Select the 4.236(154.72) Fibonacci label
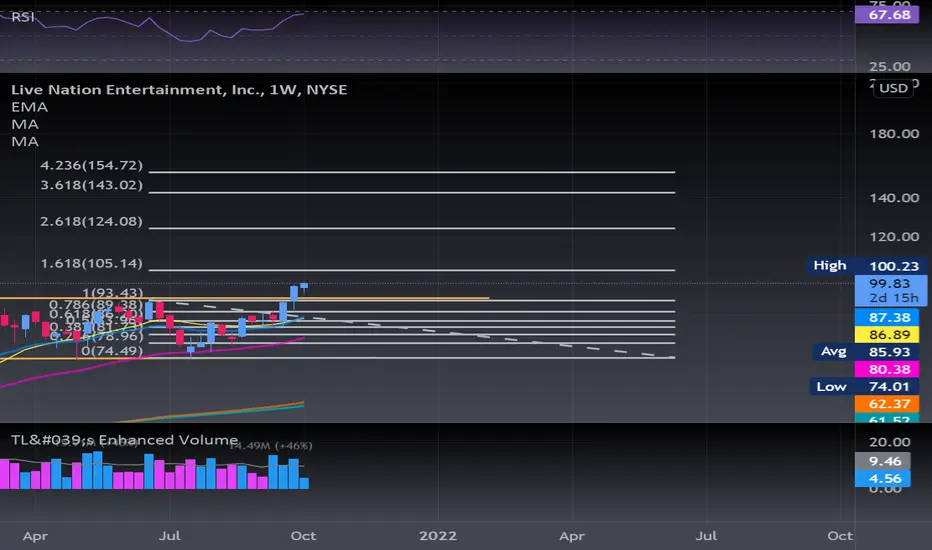The width and height of the screenshot is (932, 550). (x=92, y=165)
